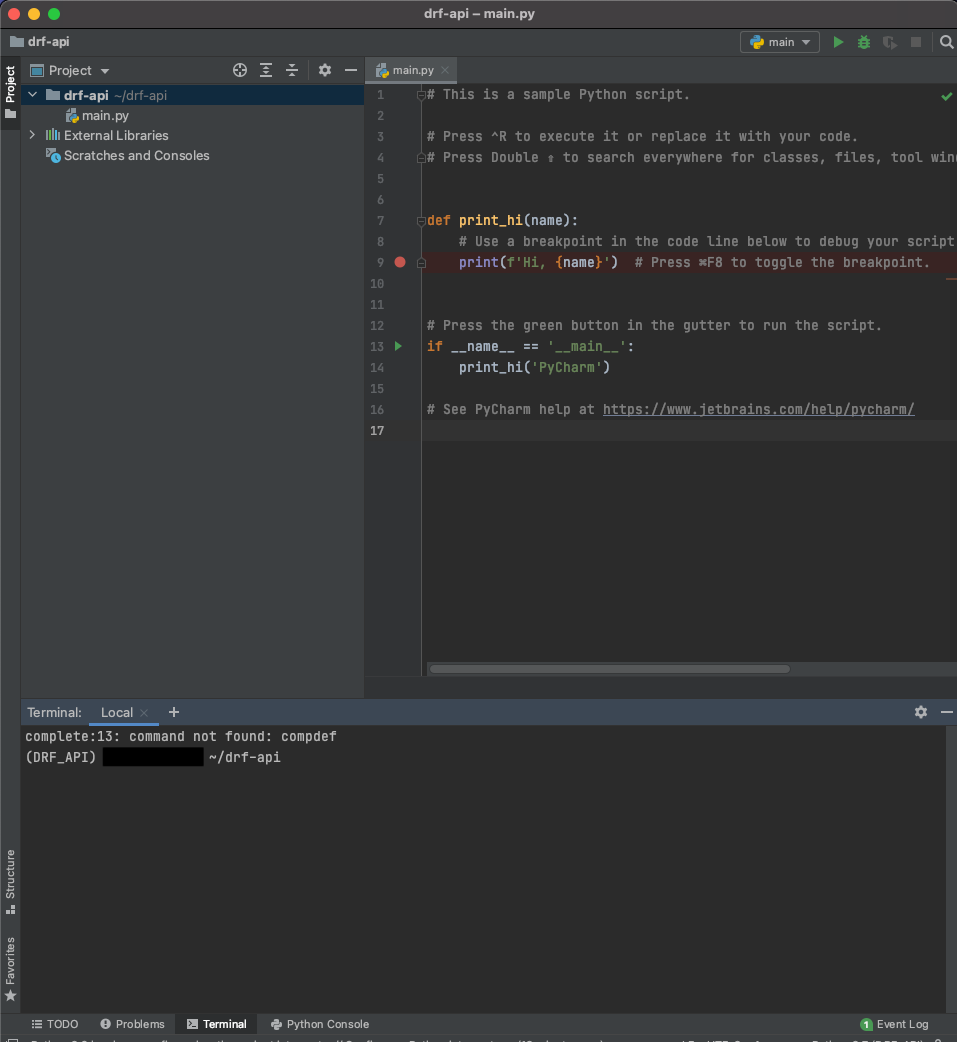Screen dimensions: 957x1042
Task: Expand the External Libraries tree node
Action: (x=32, y=135)
